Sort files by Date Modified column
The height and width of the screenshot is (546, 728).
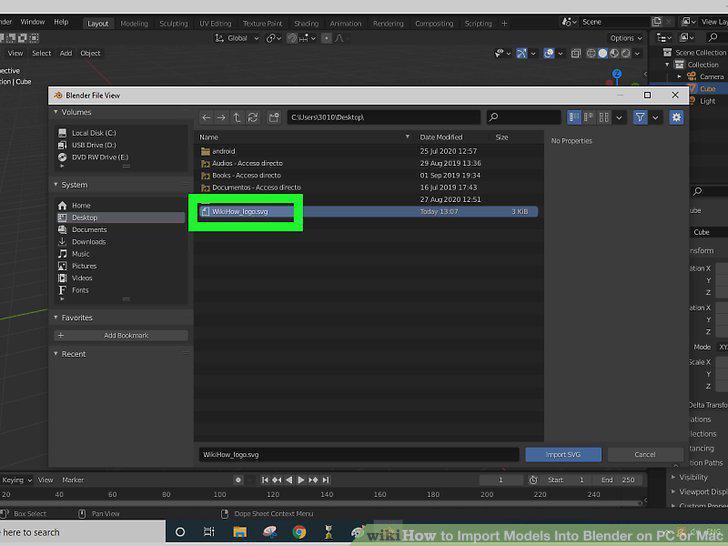pos(441,137)
